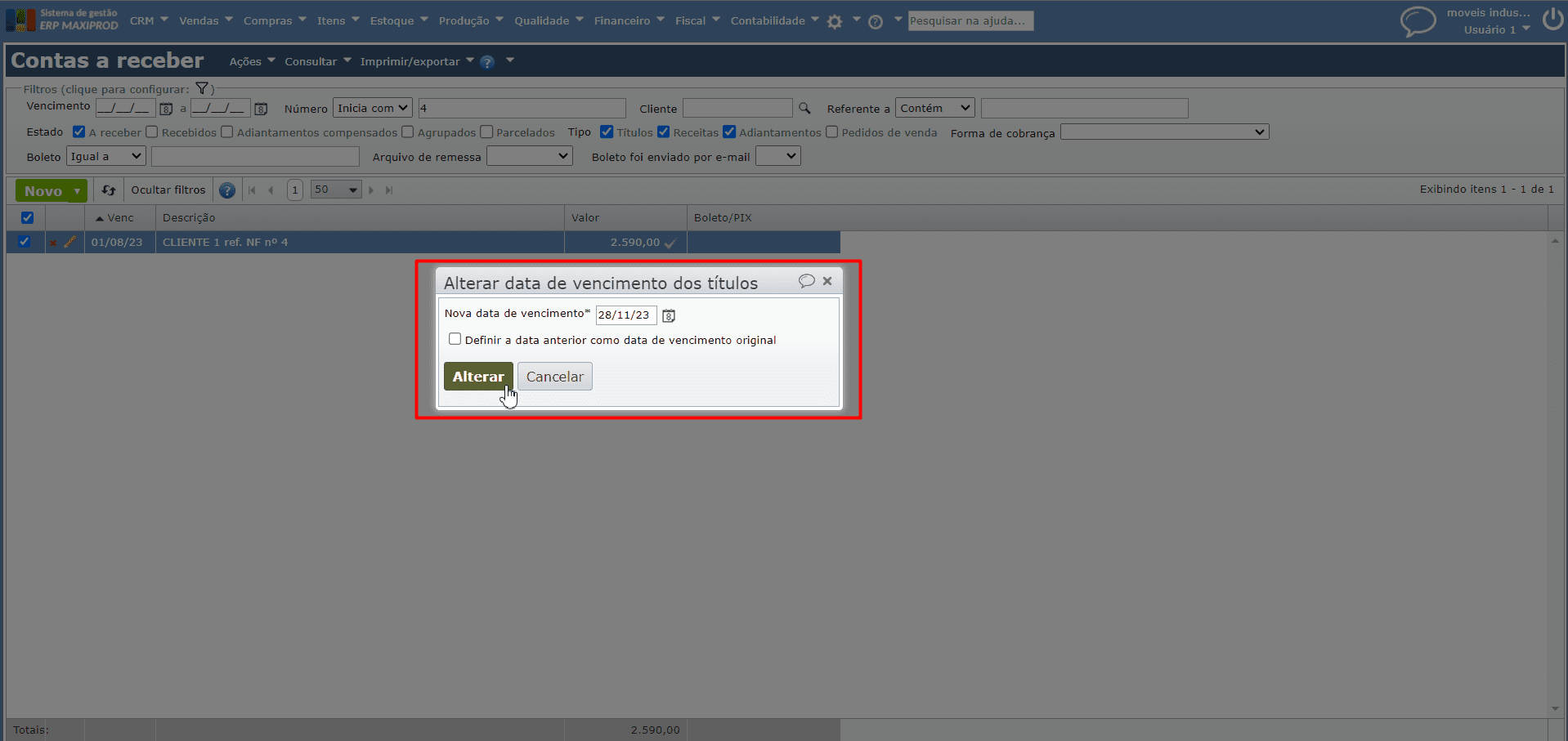Open the Arquivo de remessa dropdown
1568x741 pixels.
pos(530,156)
